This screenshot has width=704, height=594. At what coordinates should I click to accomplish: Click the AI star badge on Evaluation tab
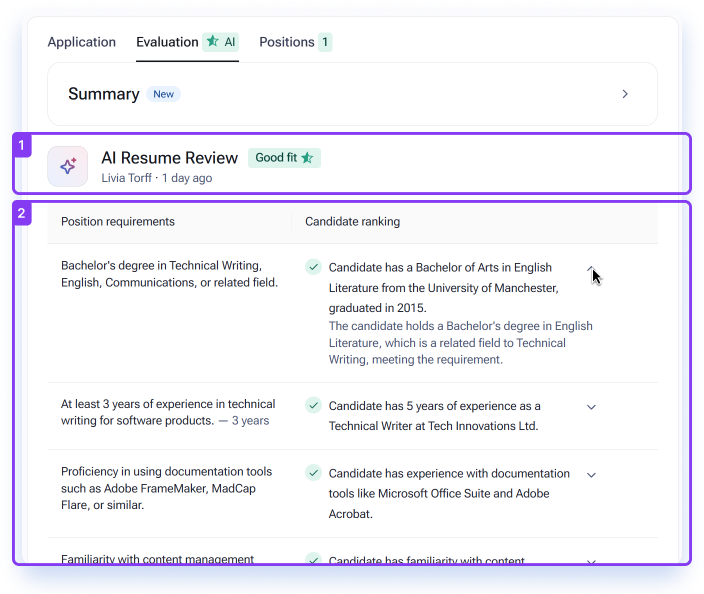point(220,42)
